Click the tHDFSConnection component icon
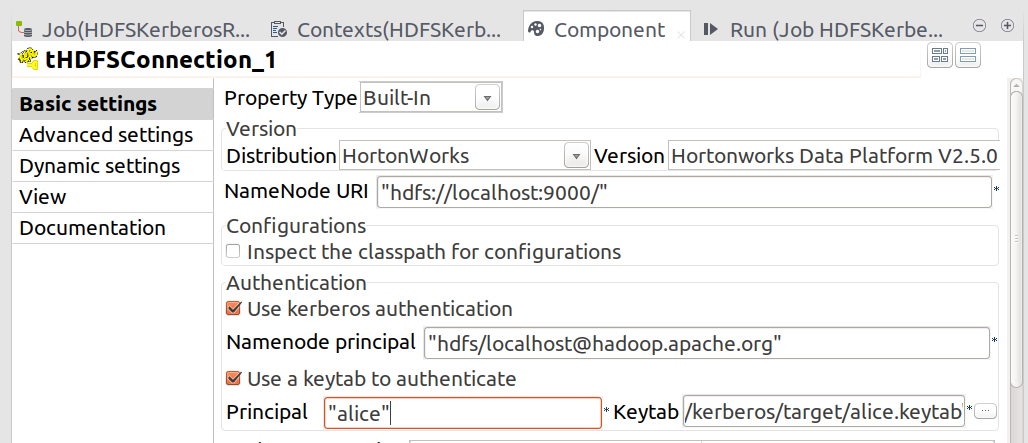The height and width of the screenshot is (443, 1028). click(27, 61)
